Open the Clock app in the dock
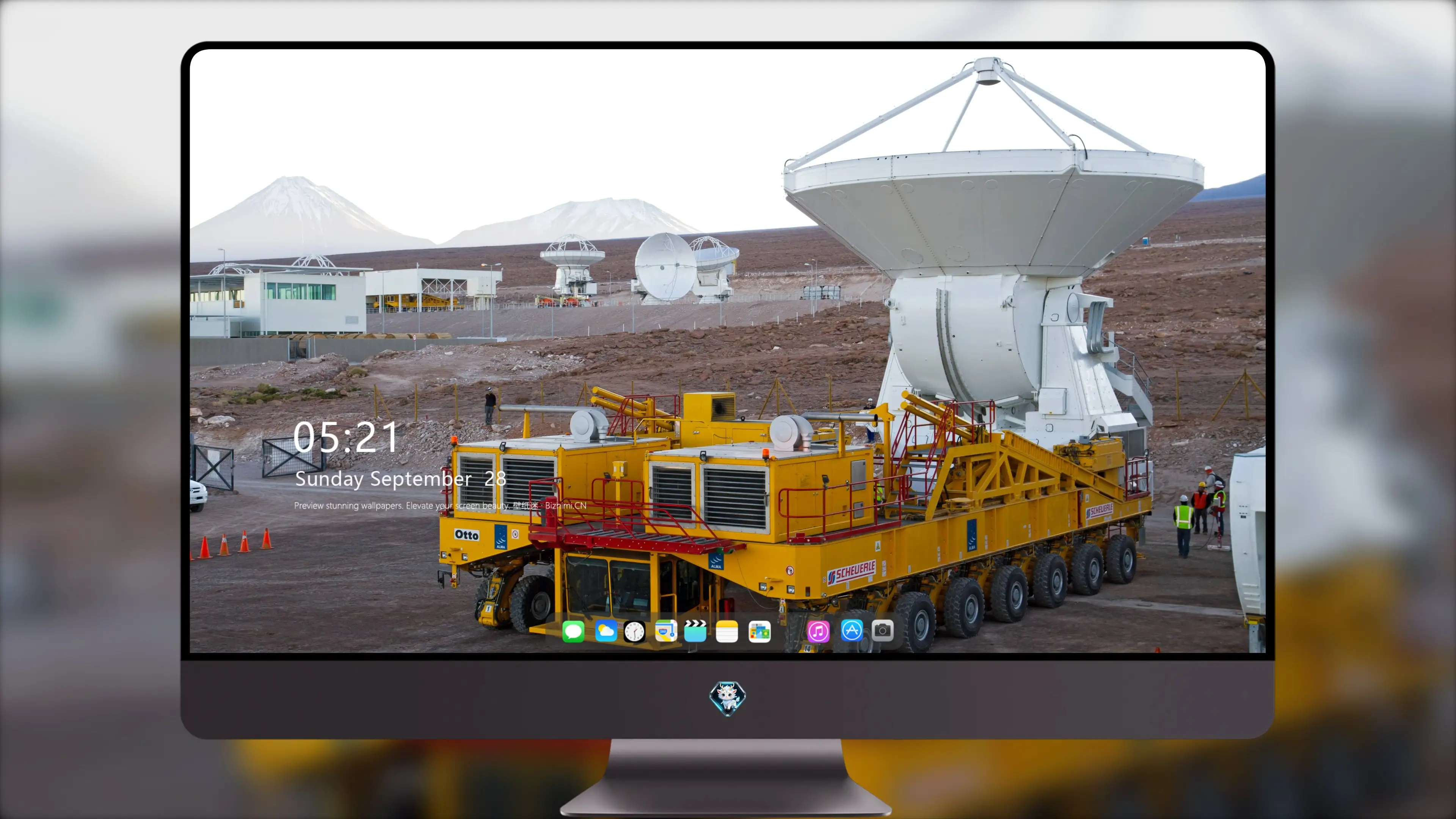 click(634, 631)
